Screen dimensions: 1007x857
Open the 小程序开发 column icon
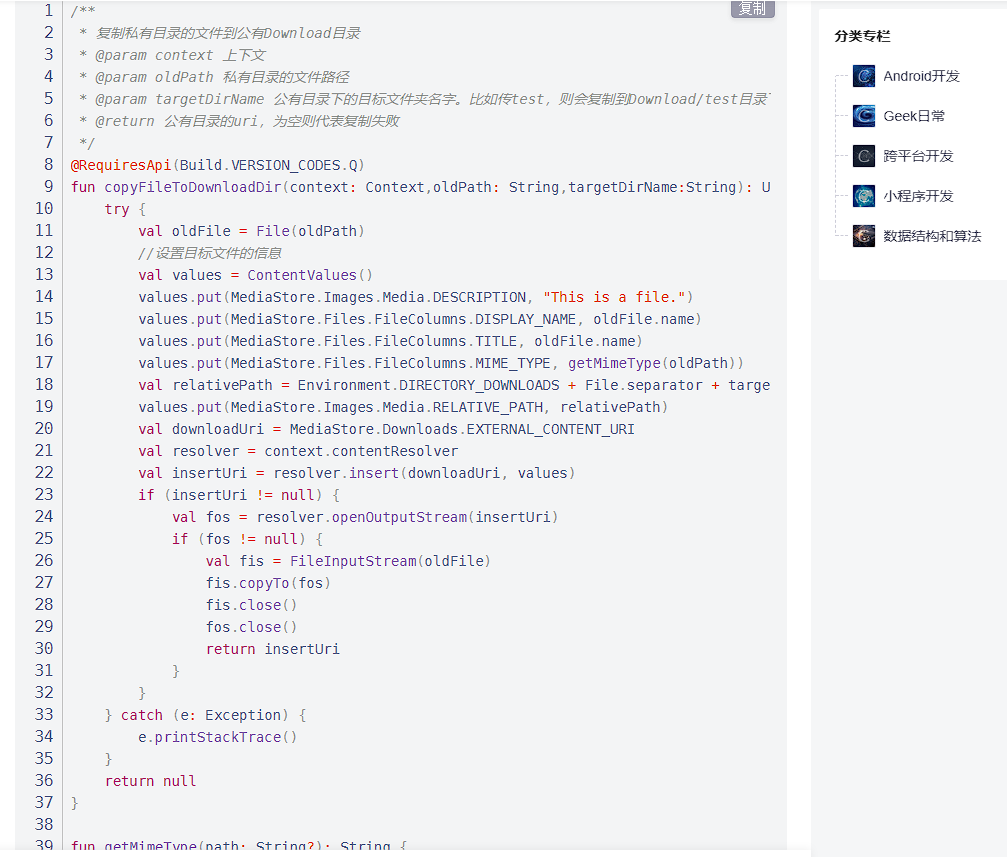point(864,196)
